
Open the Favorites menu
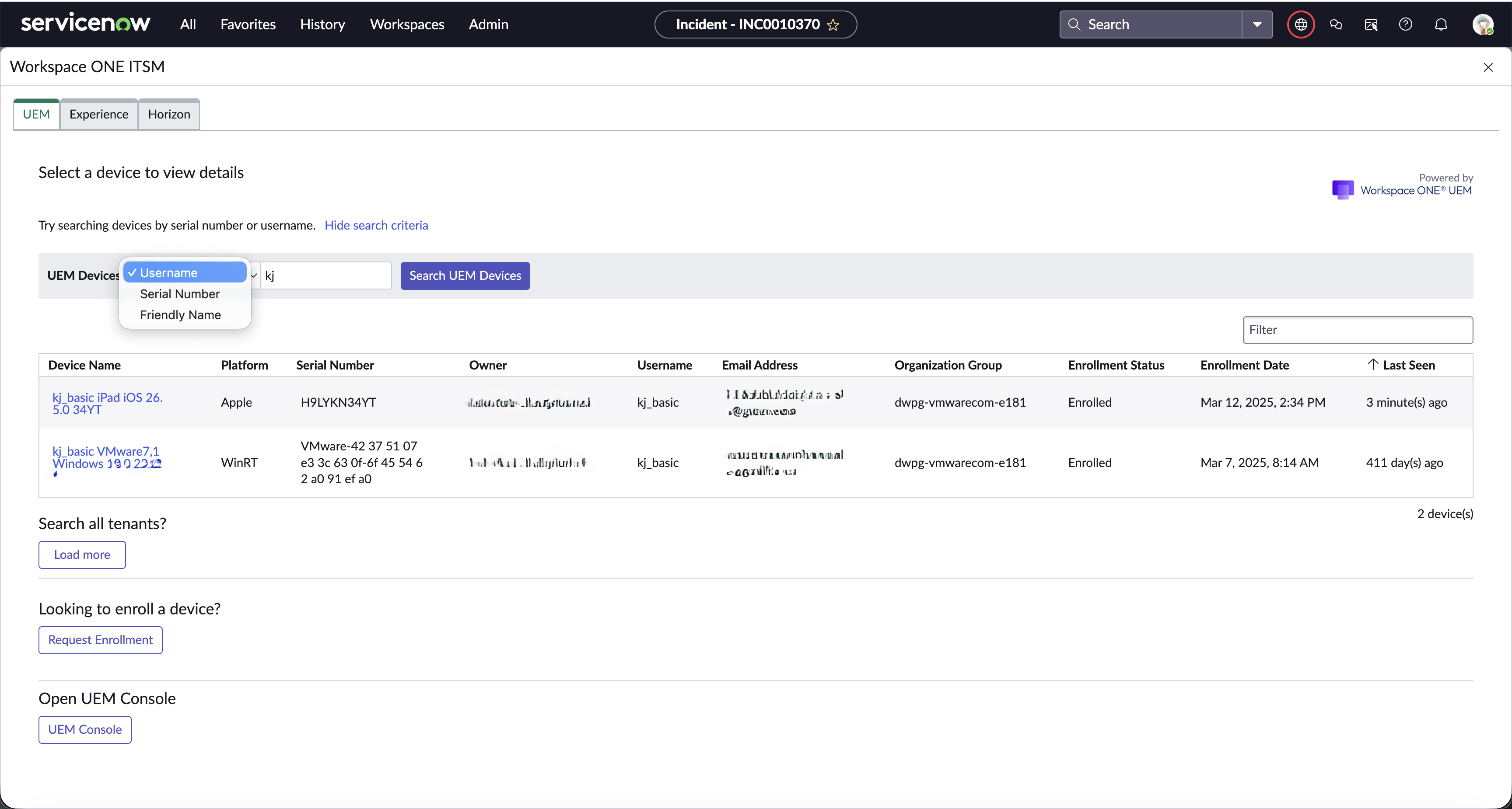(x=248, y=24)
